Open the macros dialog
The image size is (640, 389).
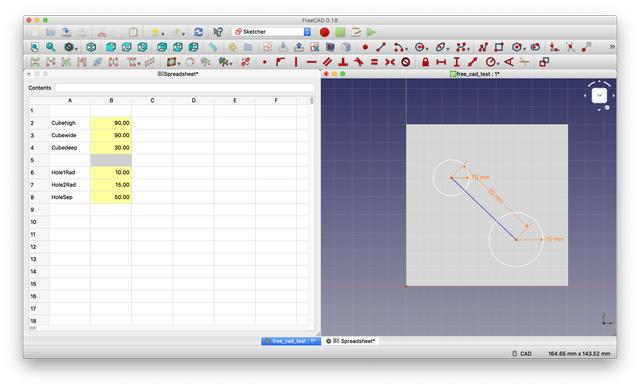pyautogui.click(x=356, y=32)
